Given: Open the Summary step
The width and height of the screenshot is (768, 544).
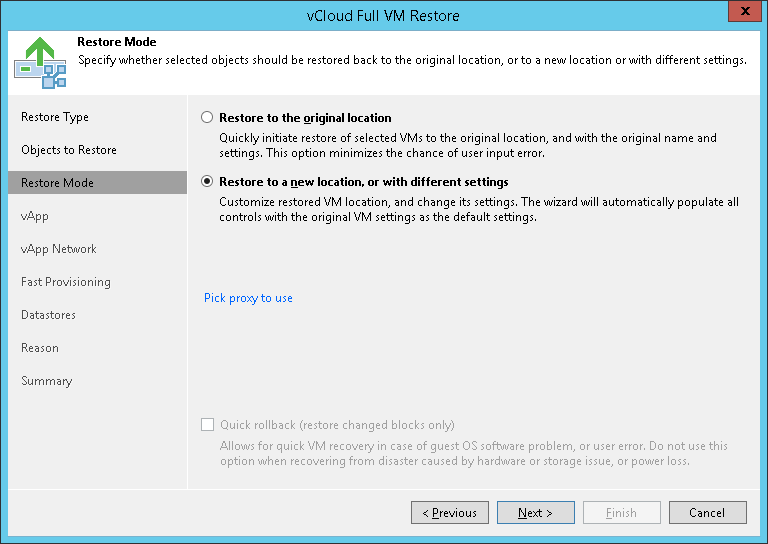Looking at the screenshot, I should coord(47,381).
